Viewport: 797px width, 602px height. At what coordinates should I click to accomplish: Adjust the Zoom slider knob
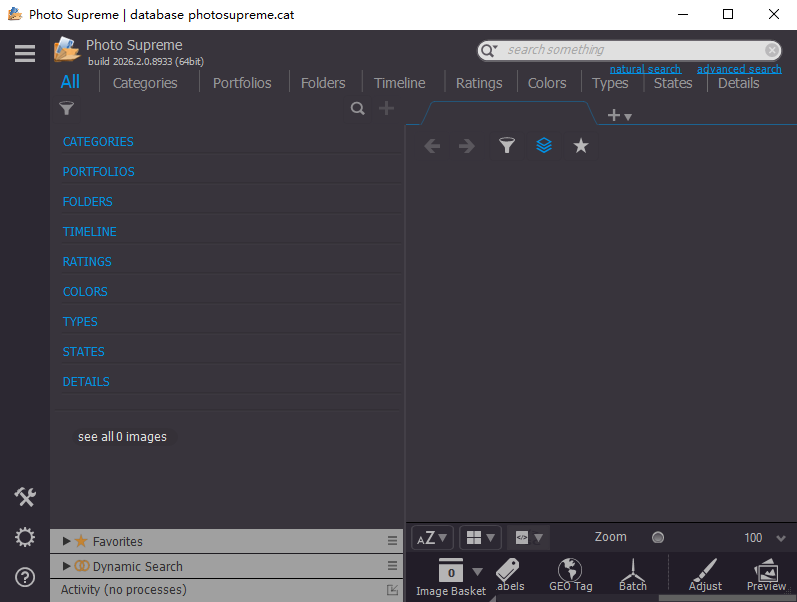(x=658, y=537)
